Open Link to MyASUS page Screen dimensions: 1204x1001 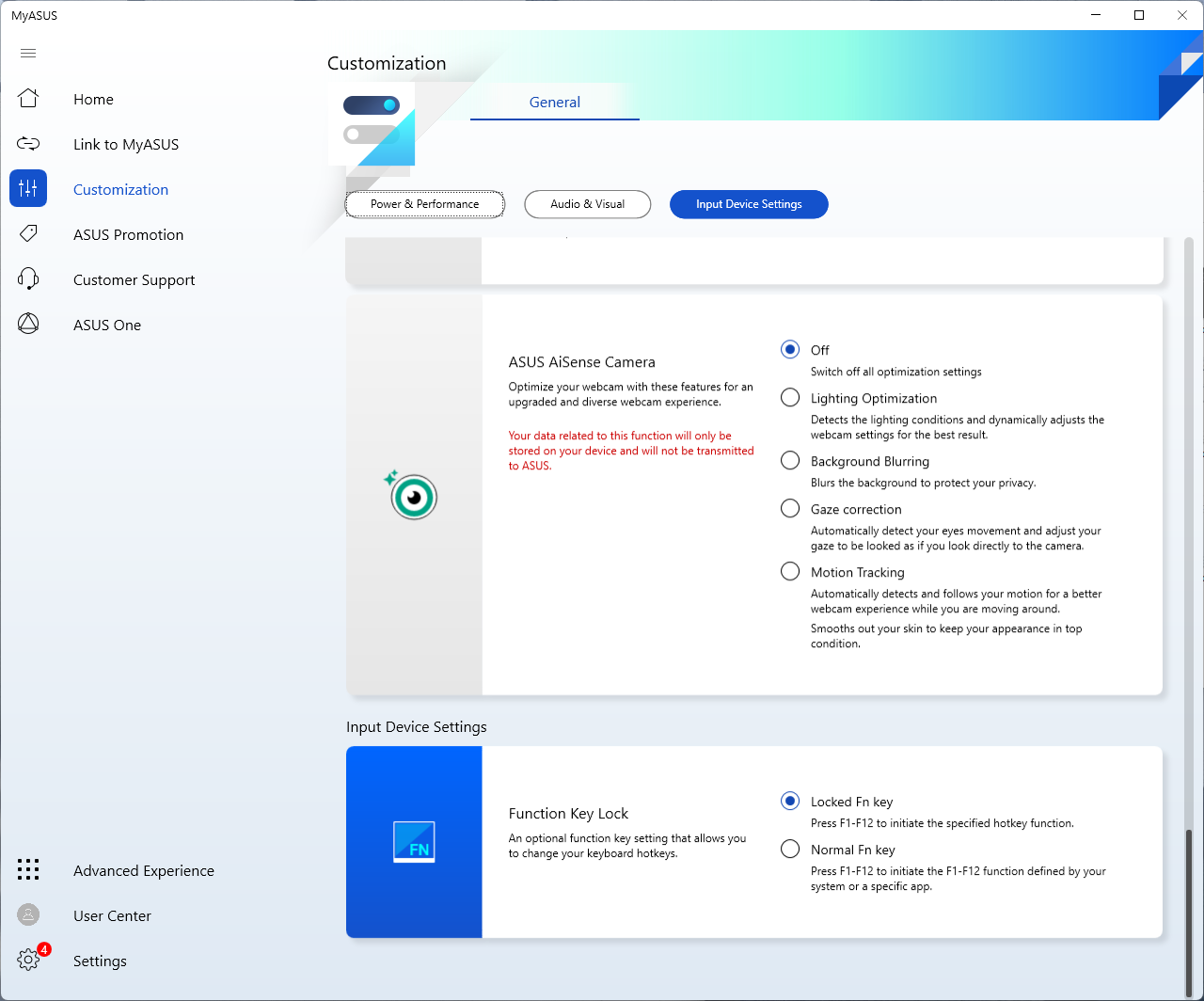126,144
